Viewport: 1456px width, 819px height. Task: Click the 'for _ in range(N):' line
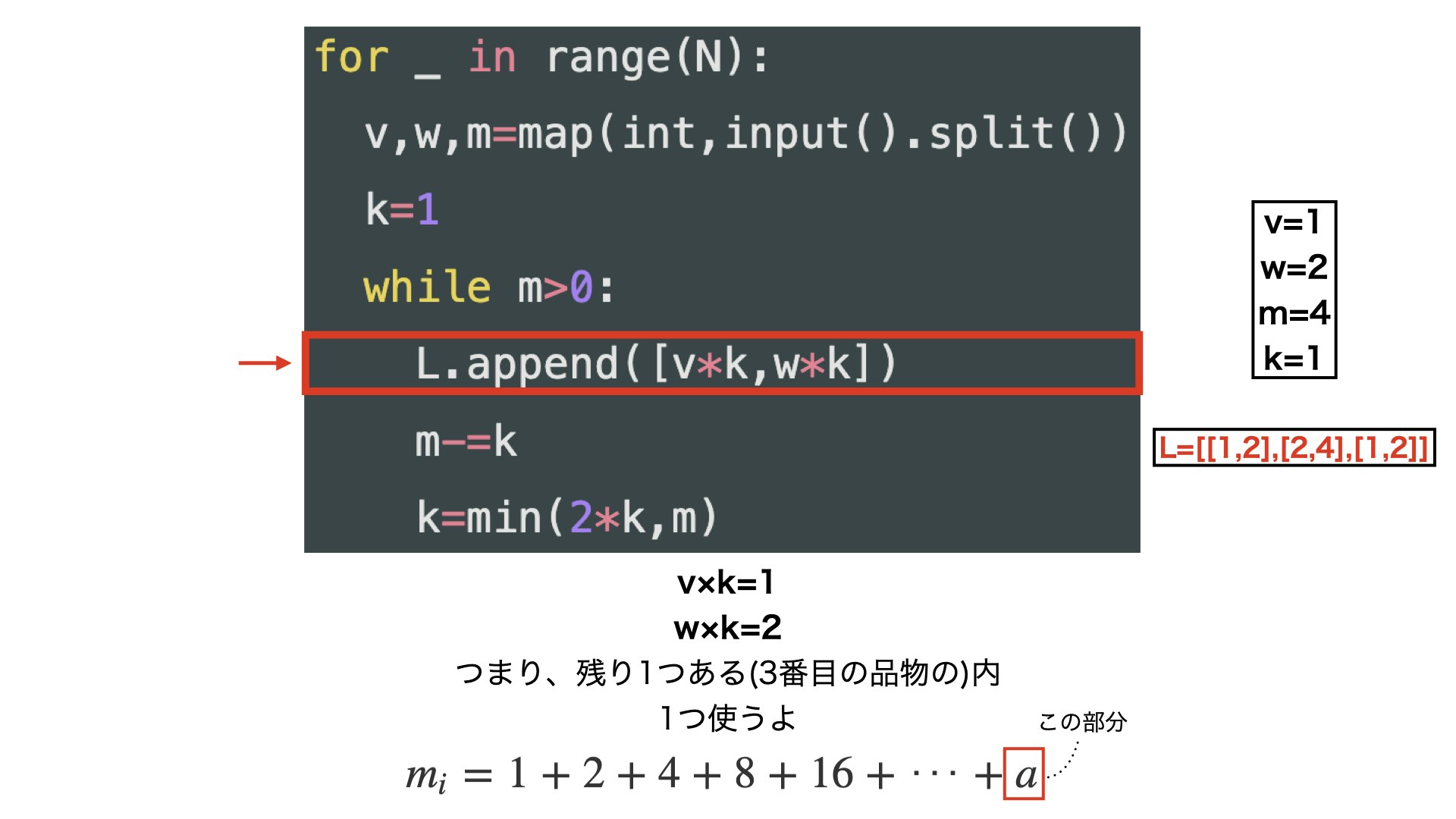[542, 57]
